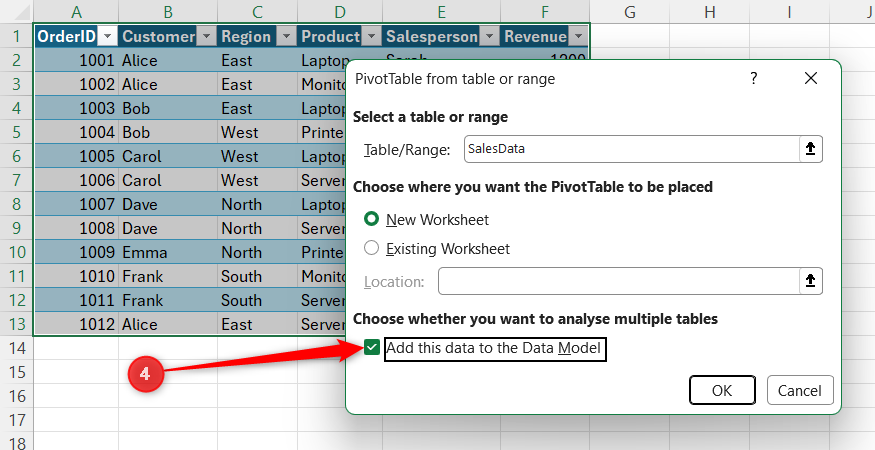Click the North region cell in row 10
This screenshot has height=450, width=875.
click(x=257, y=252)
